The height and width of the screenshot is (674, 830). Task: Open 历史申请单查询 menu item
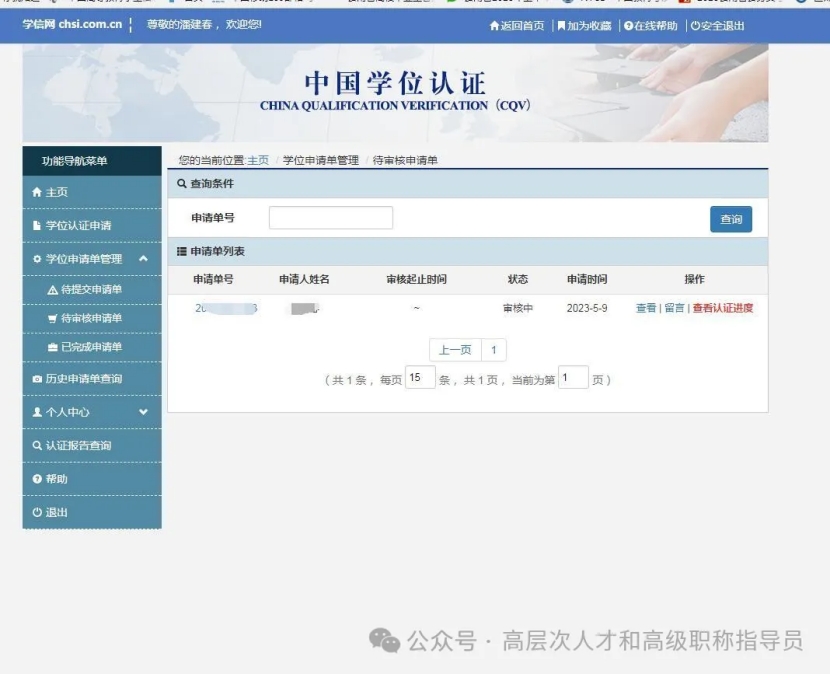pos(92,379)
